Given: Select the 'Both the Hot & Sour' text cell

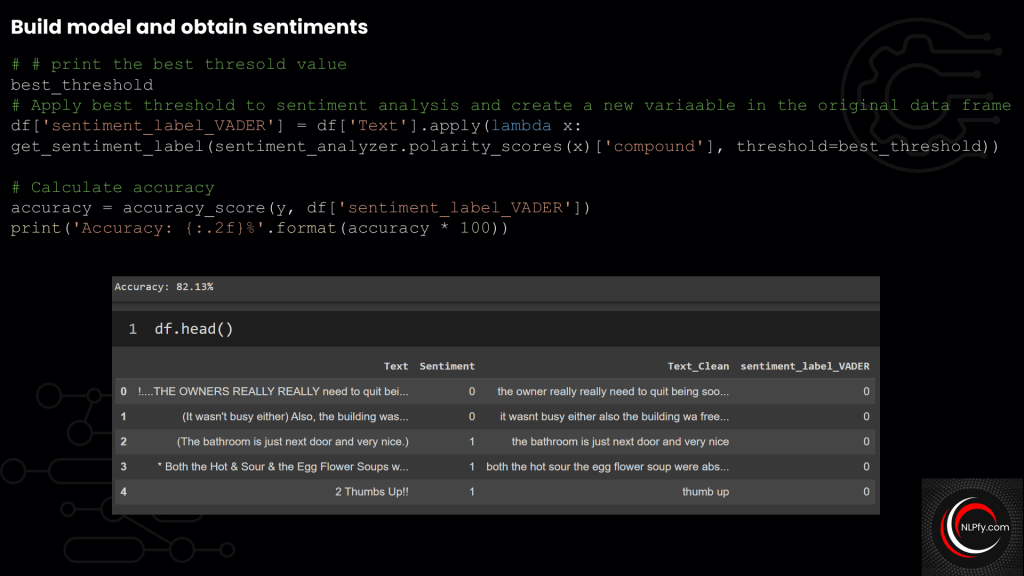Looking at the screenshot, I should click(283, 467).
